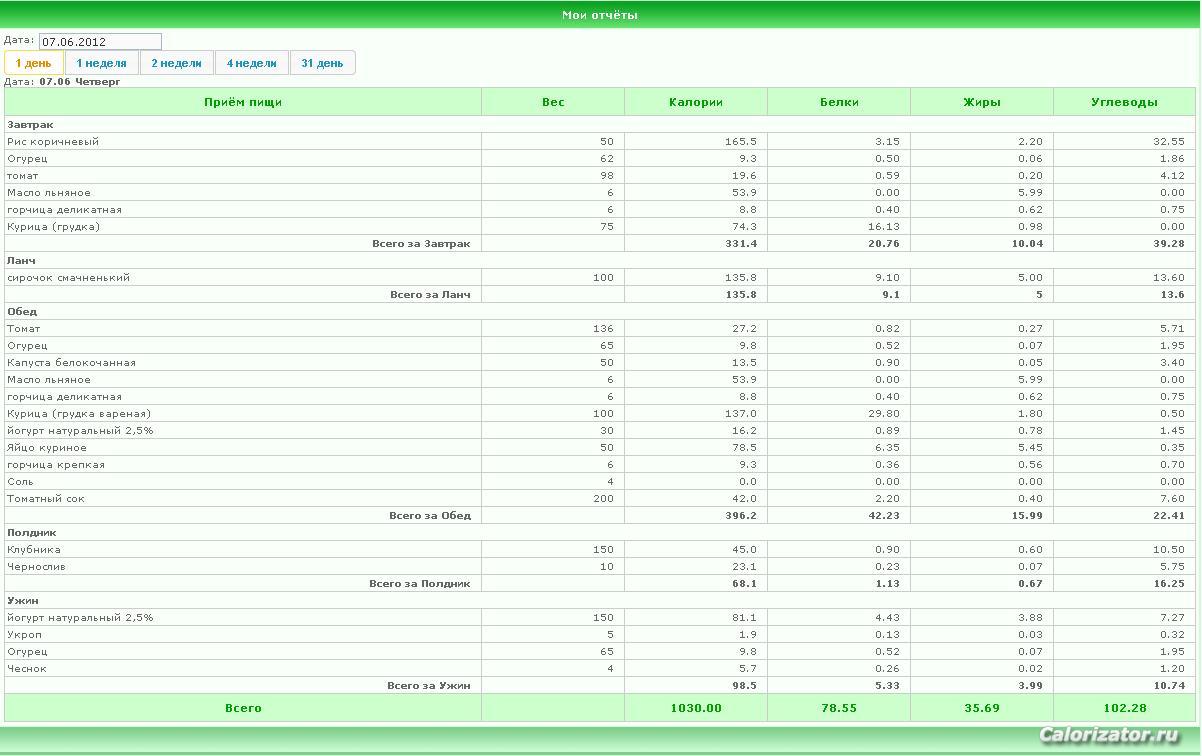Select the 'Клубника' snack row

(600, 550)
